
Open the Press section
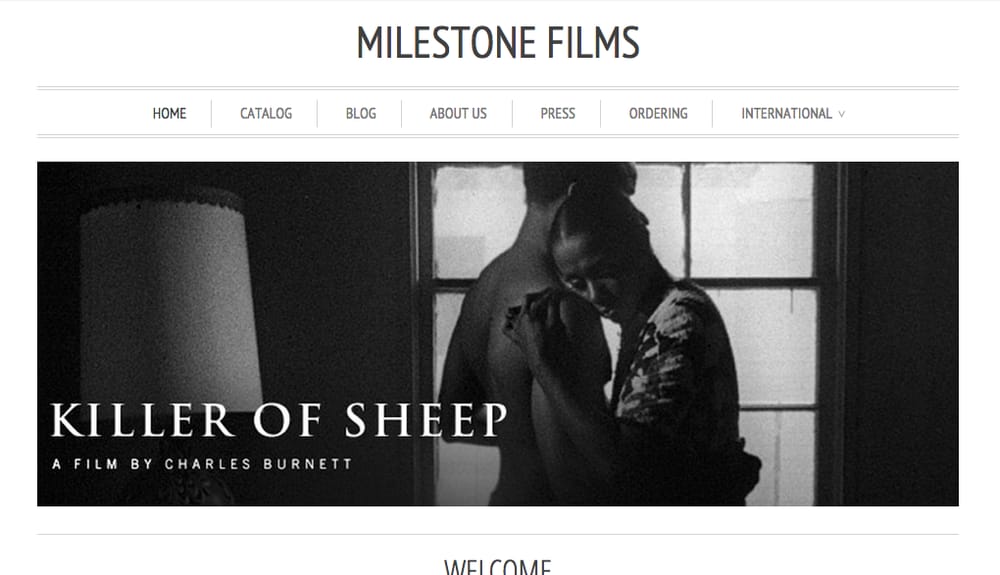(557, 113)
